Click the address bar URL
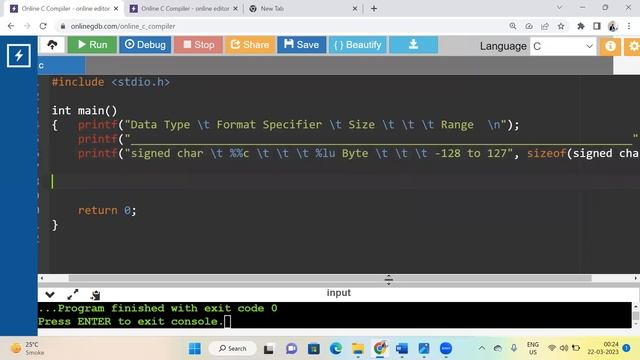 click(x=123, y=26)
